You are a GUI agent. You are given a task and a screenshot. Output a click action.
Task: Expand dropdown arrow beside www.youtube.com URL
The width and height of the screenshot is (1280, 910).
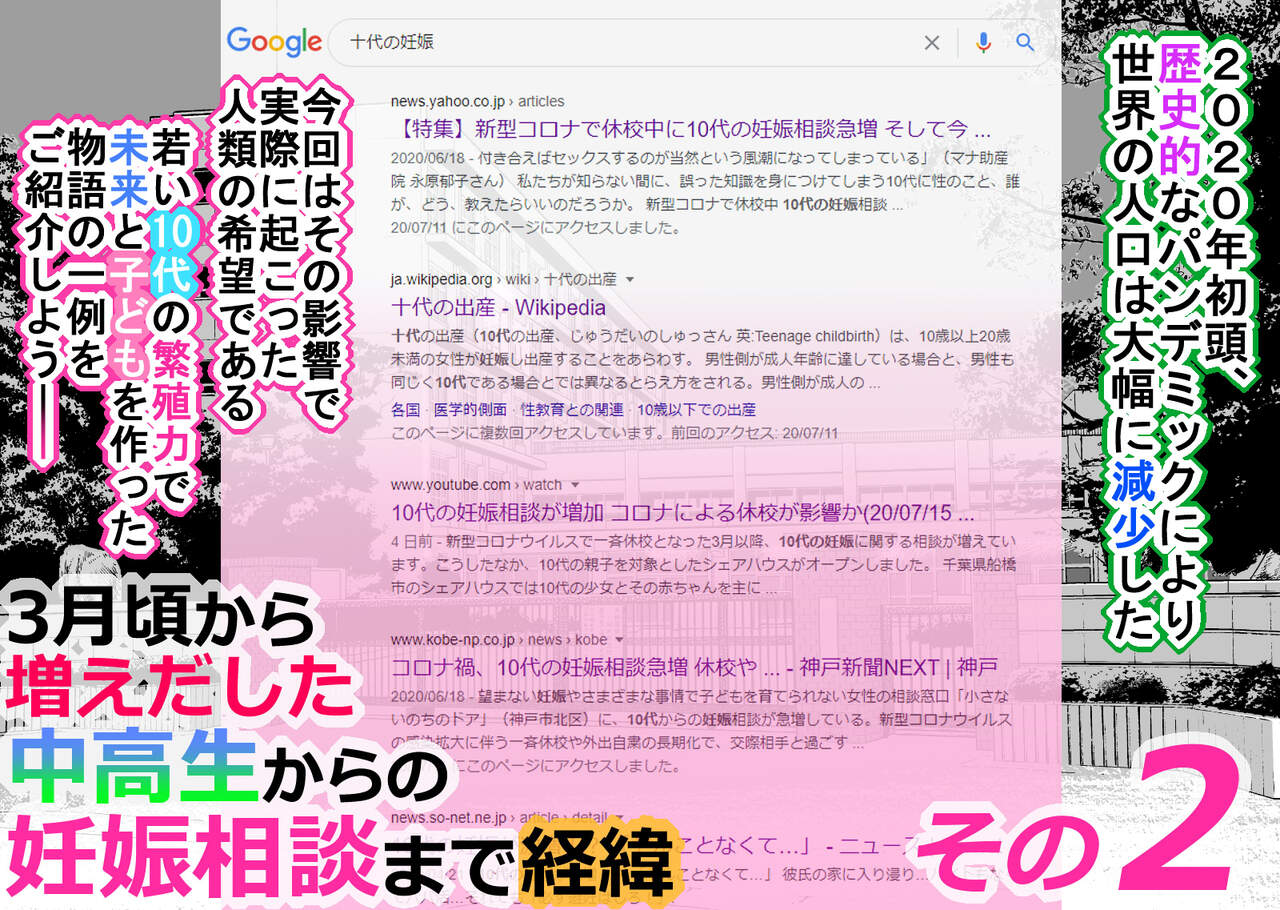(x=575, y=485)
